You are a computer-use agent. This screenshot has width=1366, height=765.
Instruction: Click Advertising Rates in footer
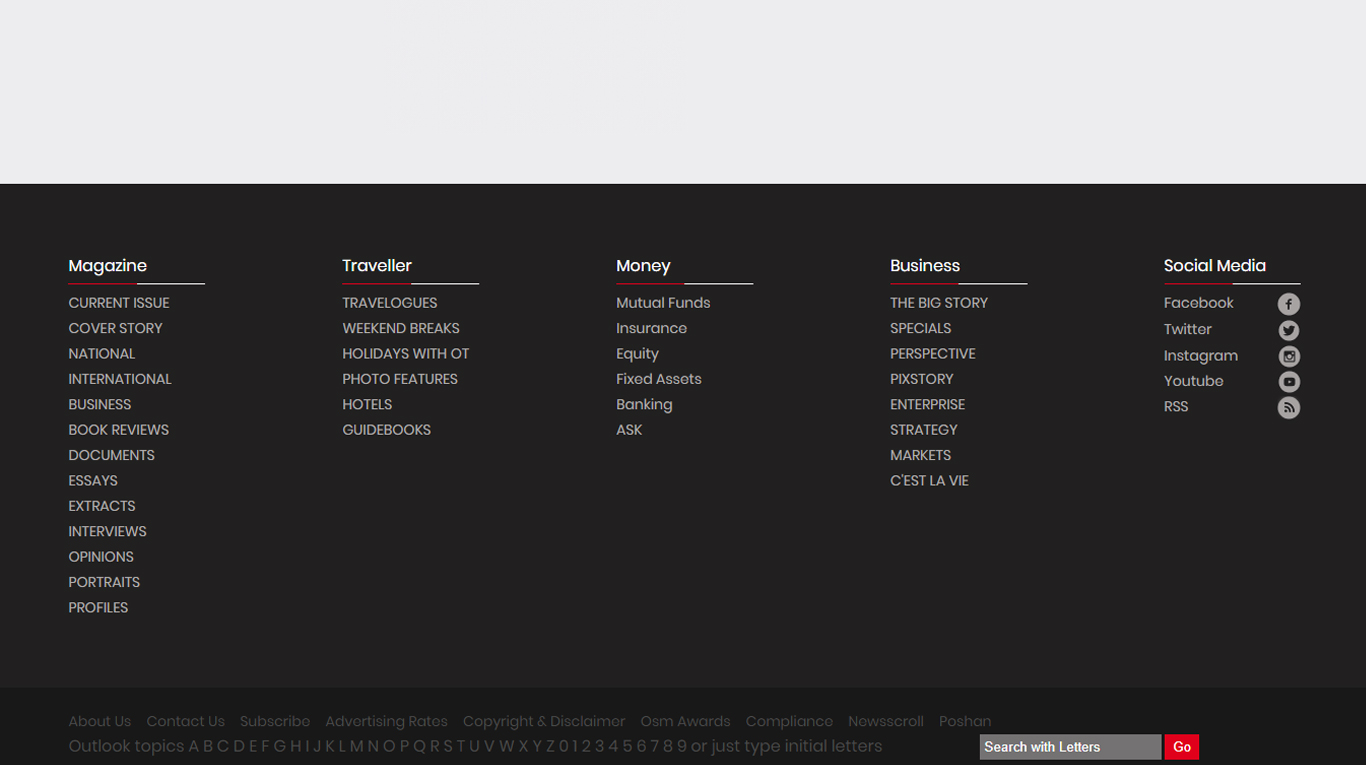tap(386, 721)
